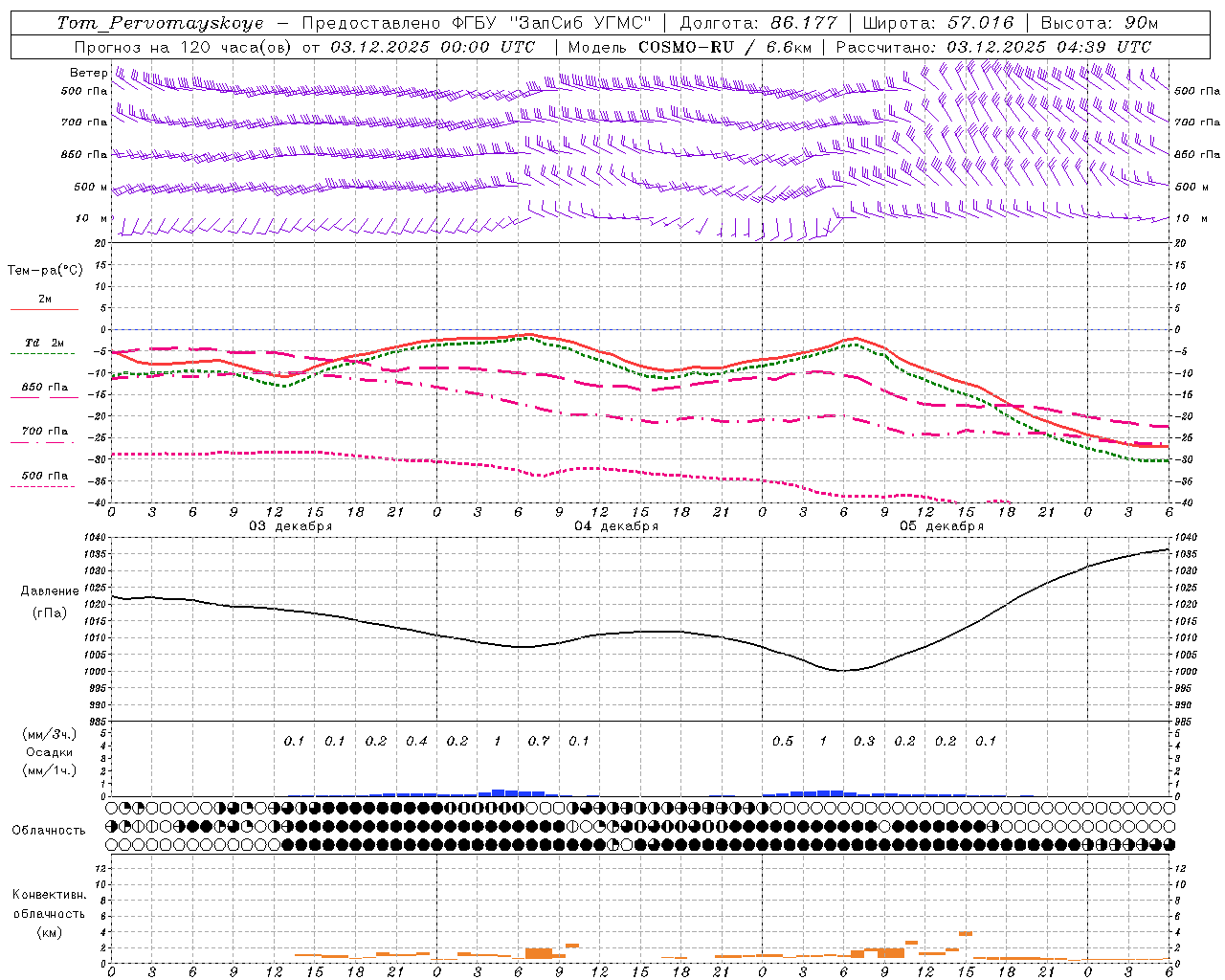Click the Тем-ра(°C) axis title

45,271
